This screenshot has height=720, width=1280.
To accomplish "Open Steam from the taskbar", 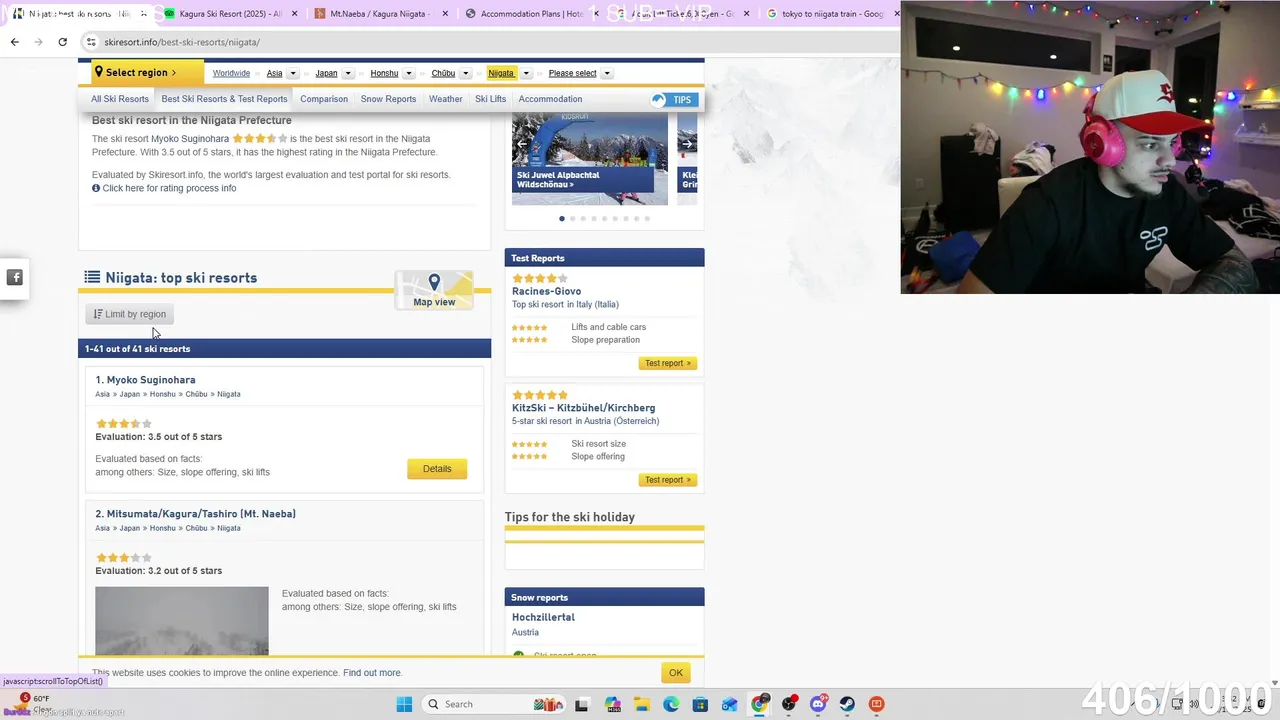I will (x=847, y=704).
